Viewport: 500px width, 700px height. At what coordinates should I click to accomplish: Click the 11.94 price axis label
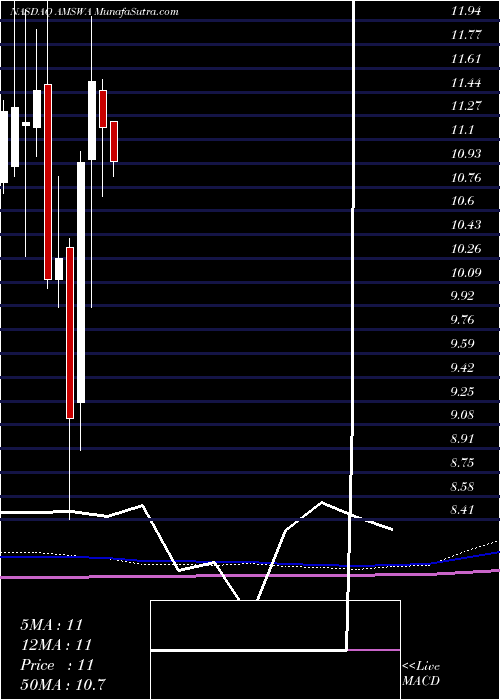coord(466,11)
